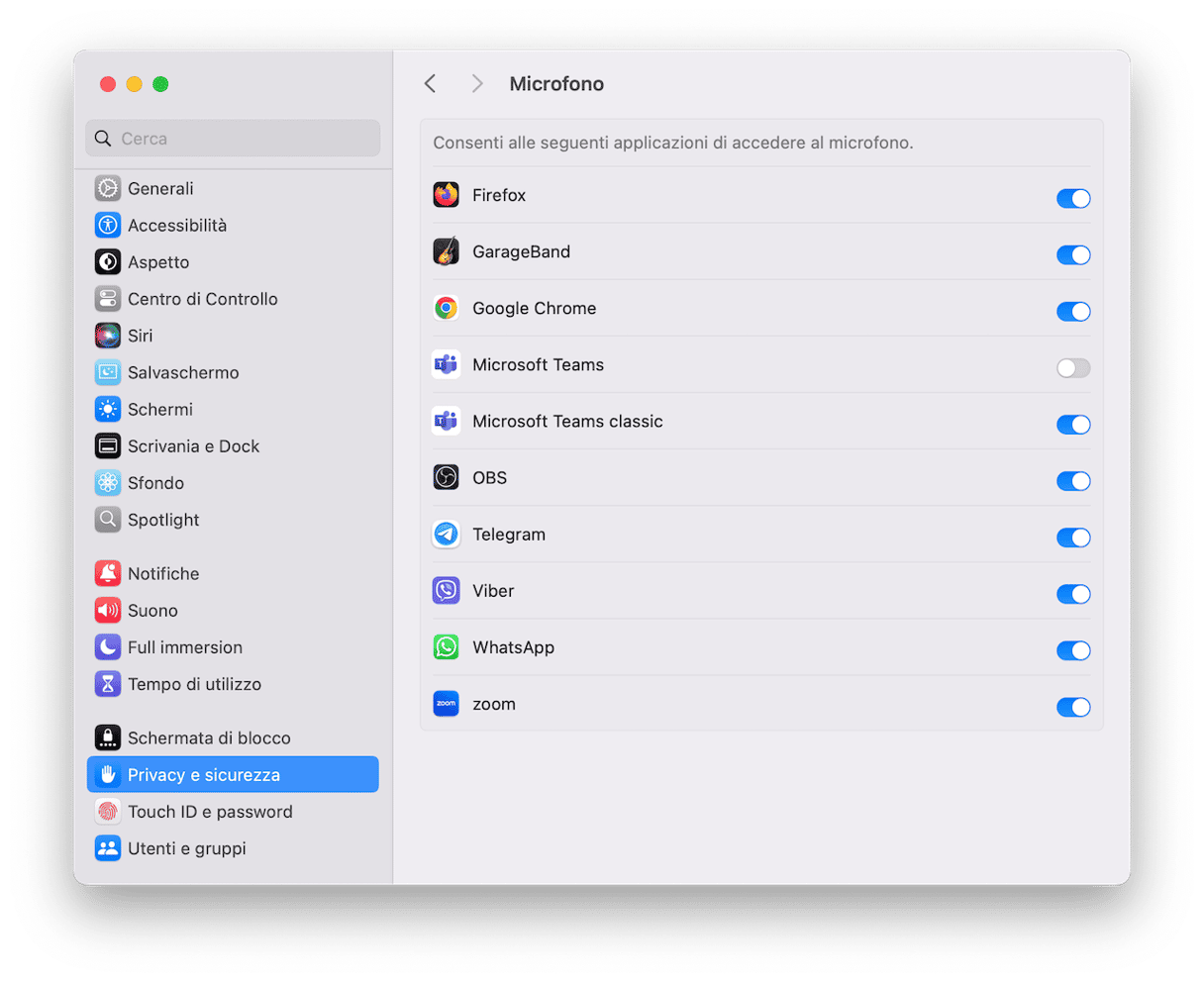Screen dimensions: 1204x982
Task: Disable microphone access for Google Chrome
Action: [x=1072, y=312]
